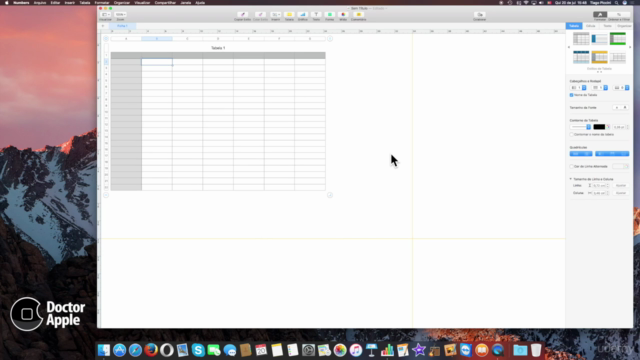Viewport: 640px width, 360px height.
Task: Select the Folha 1 sheet tab
Action: point(122,26)
